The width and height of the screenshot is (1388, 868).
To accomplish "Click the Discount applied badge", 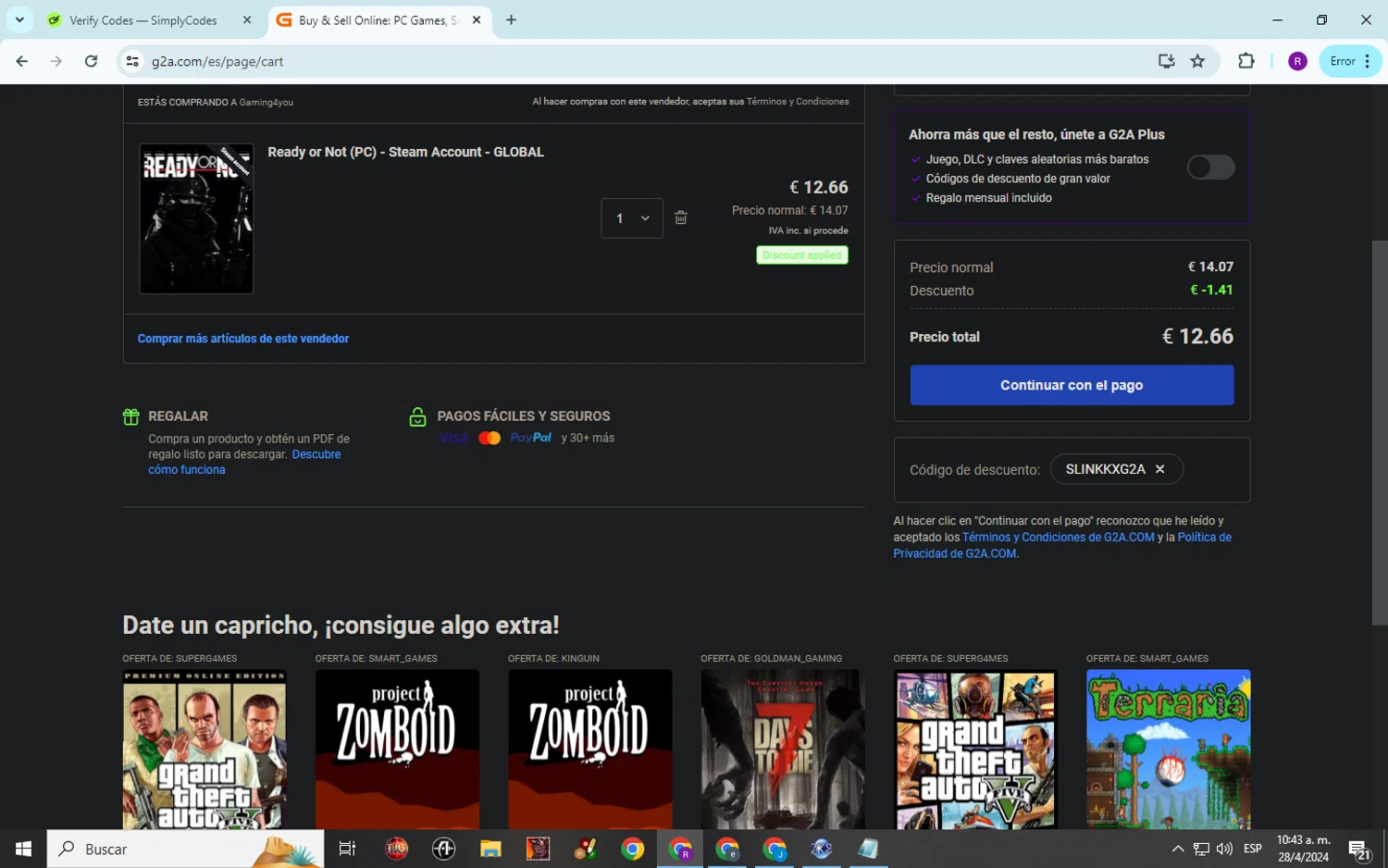I will click(x=802, y=255).
